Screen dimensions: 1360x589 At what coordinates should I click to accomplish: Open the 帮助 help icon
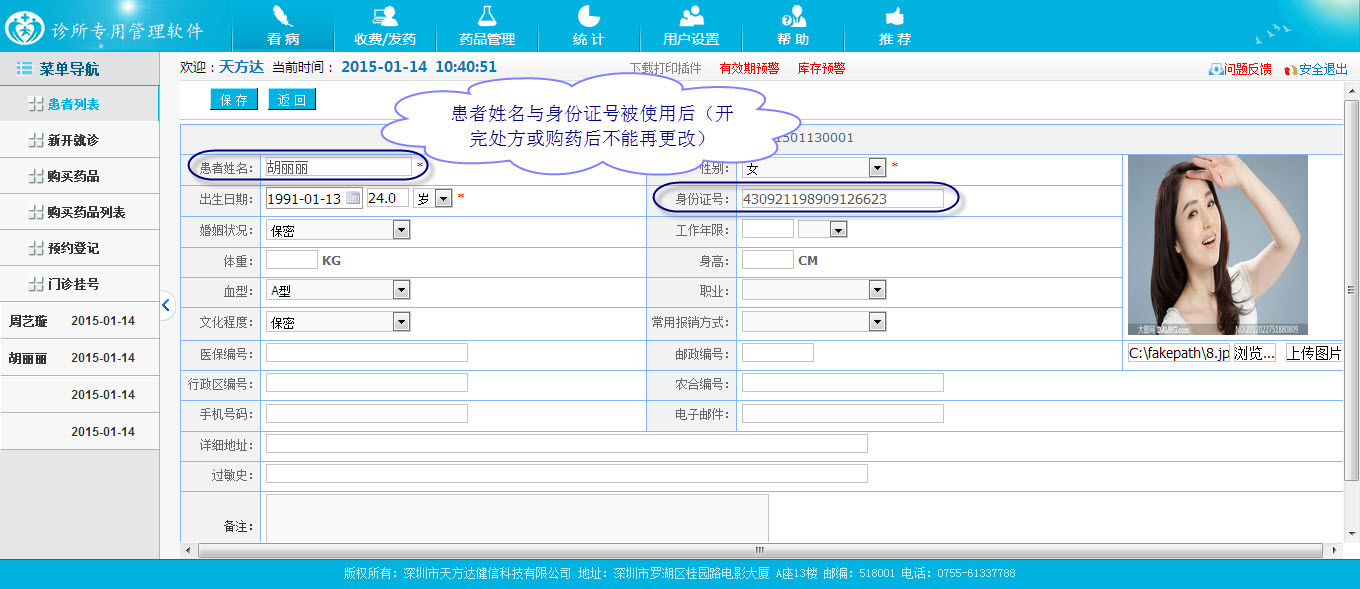click(x=793, y=17)
